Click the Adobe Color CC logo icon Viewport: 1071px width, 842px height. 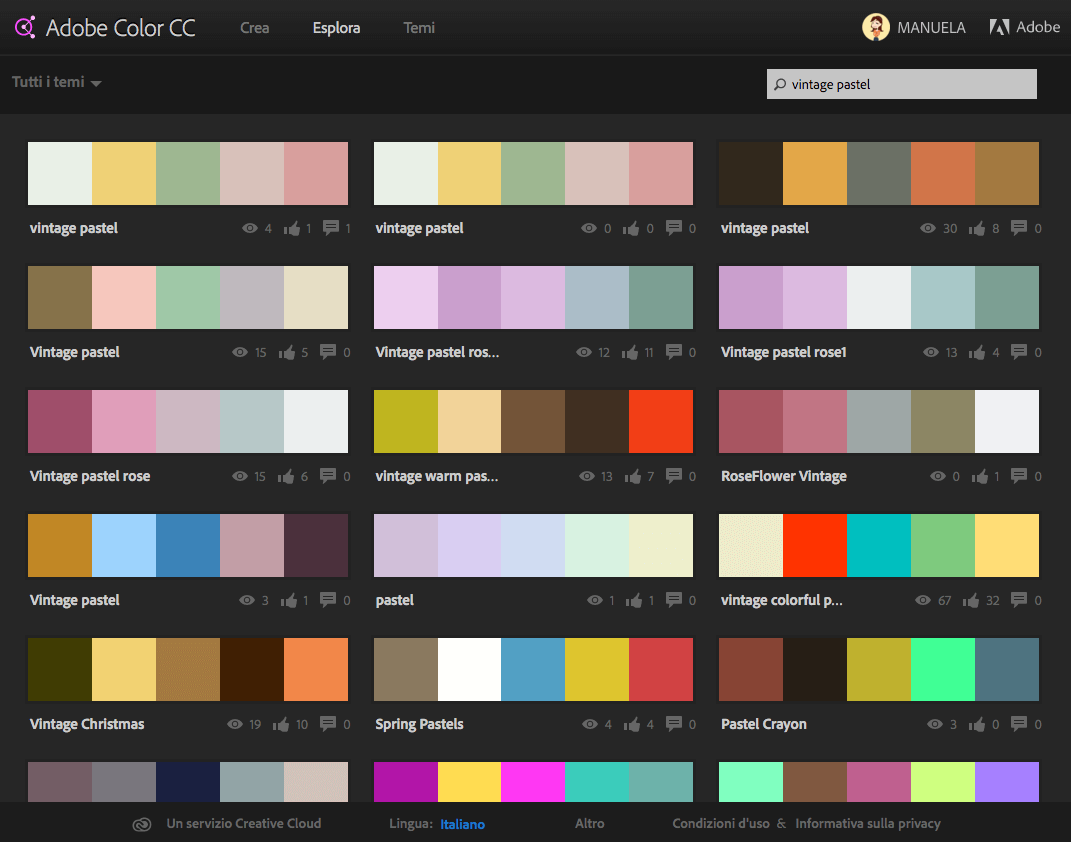point(26,27)
